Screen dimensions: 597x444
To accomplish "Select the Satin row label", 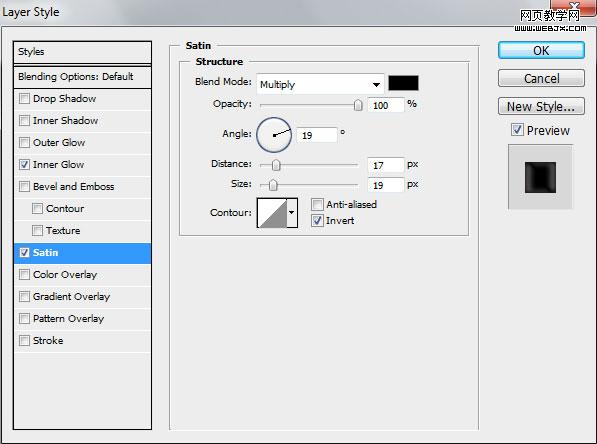I will pos(46,253).
